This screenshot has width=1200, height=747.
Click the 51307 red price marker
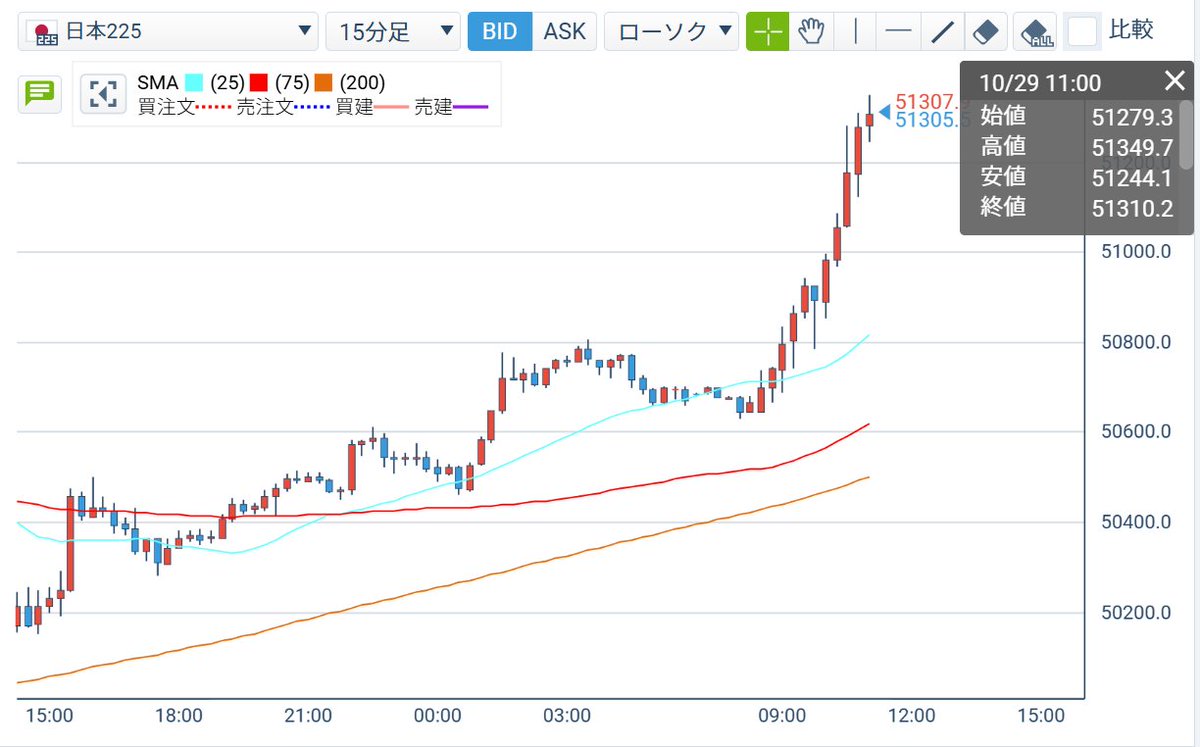pos(925,99)
